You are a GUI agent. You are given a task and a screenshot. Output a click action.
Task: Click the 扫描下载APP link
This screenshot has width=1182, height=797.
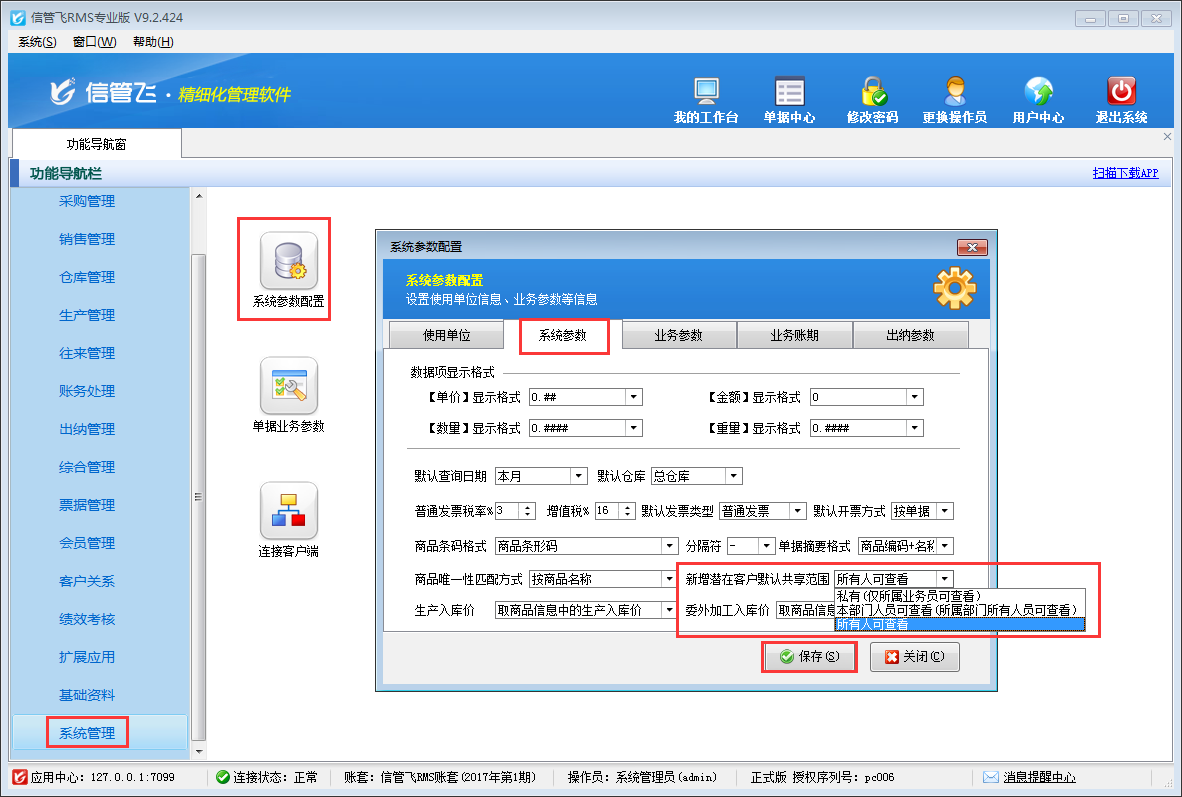pos(1125,173)
